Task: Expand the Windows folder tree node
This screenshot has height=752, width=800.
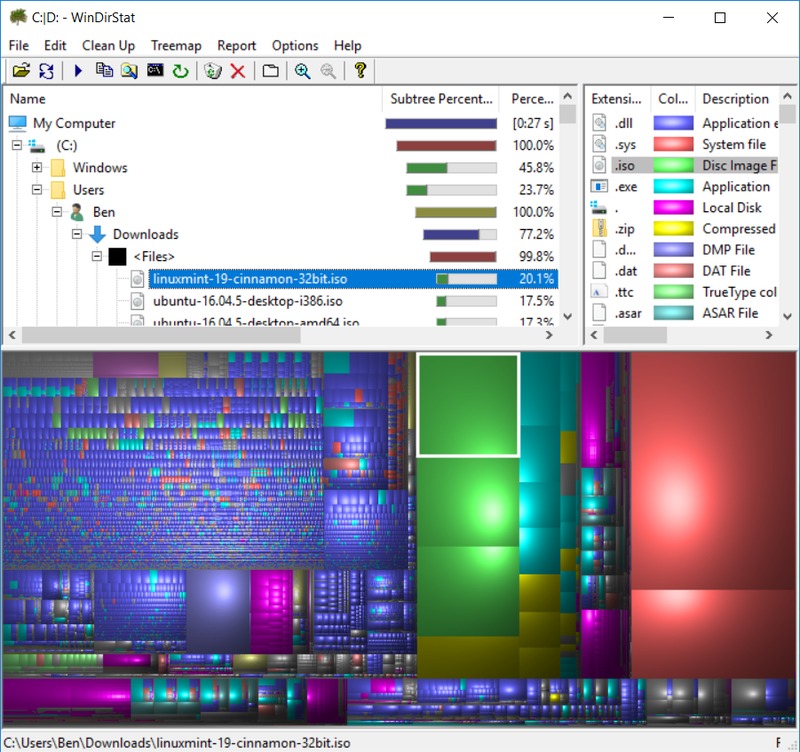Action: pyautogui.click(x=37, y=168)
